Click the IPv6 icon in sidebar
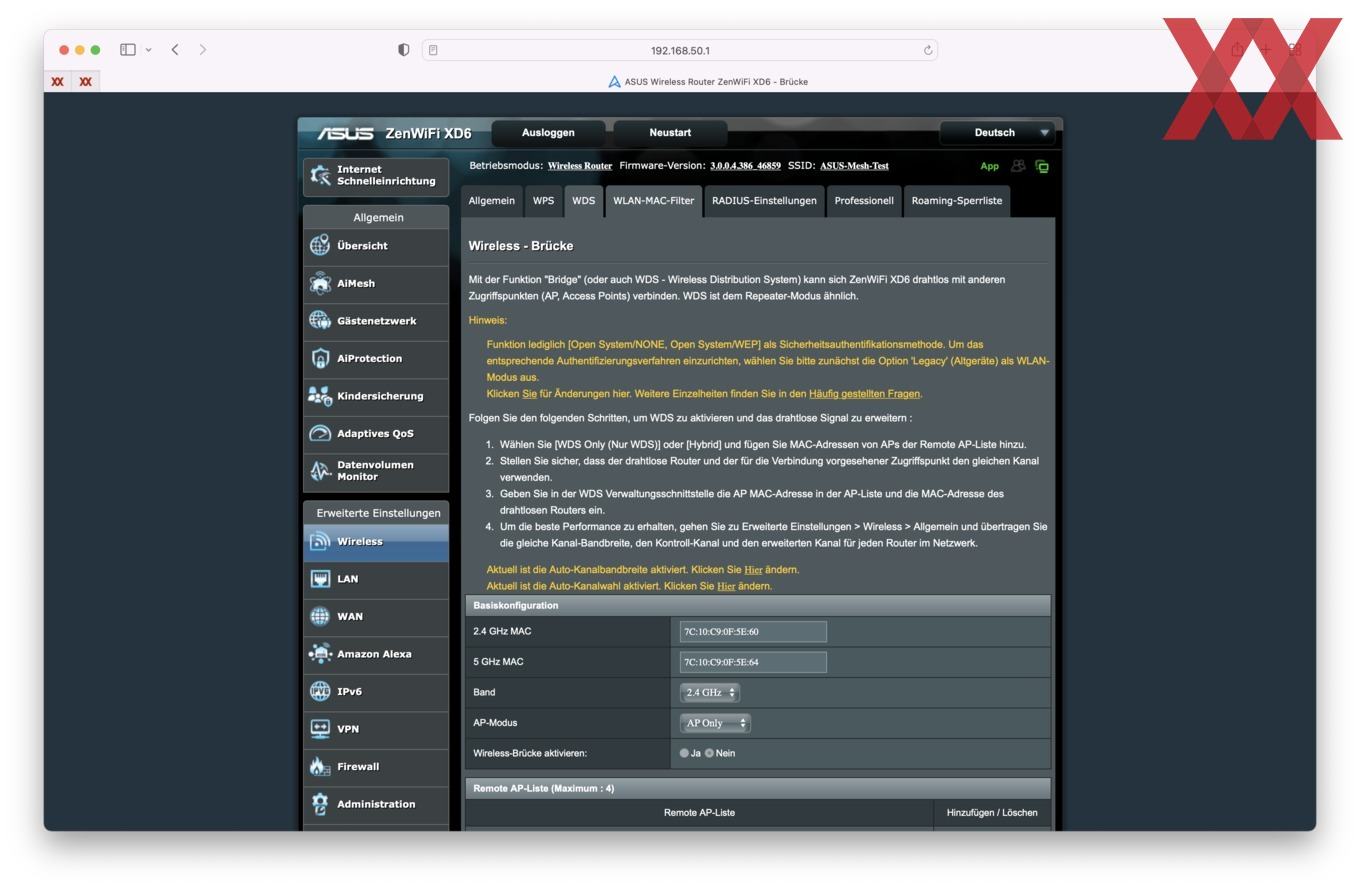 320,691
